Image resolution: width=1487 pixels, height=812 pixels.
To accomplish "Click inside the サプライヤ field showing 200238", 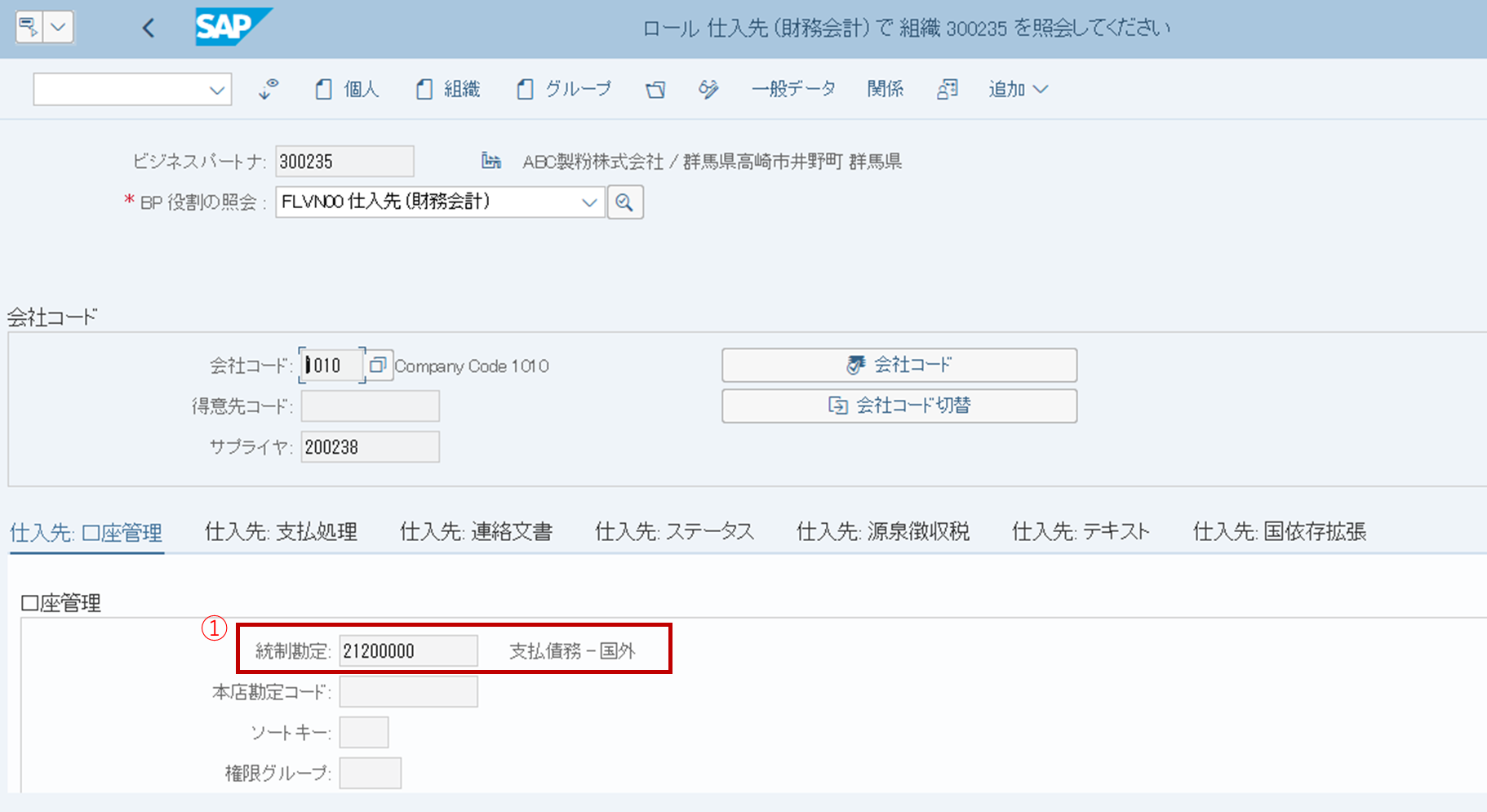I will click(369, 446).
